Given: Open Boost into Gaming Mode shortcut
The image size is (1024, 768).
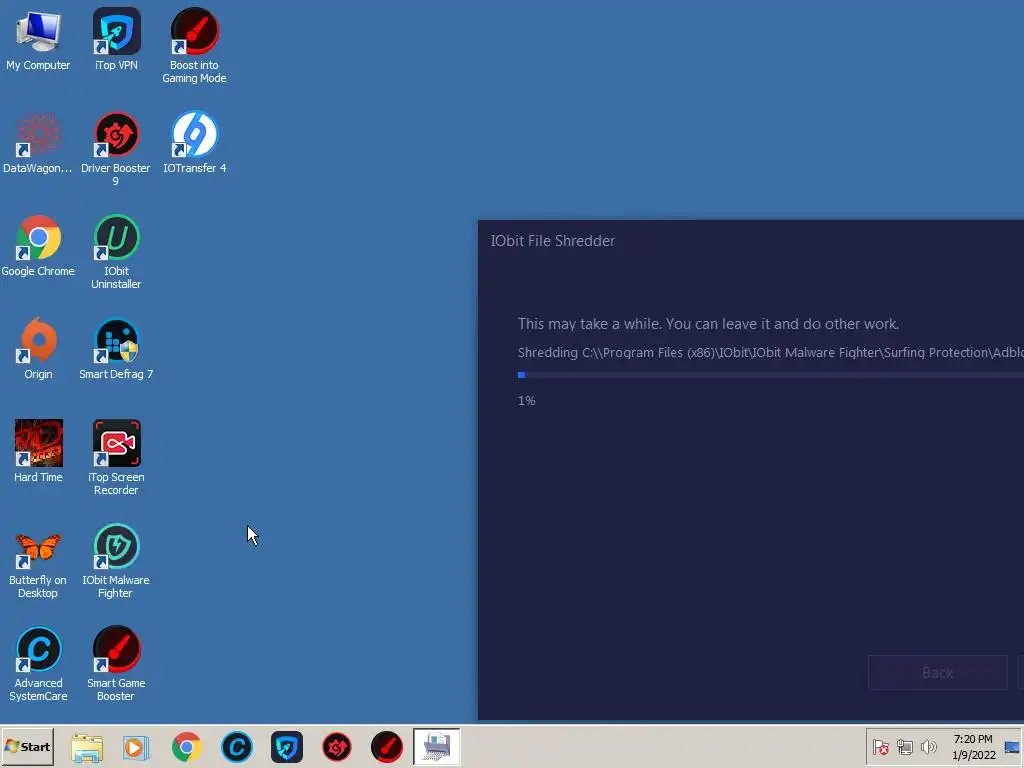Looking at the screenshot, I should pos(194,46).
